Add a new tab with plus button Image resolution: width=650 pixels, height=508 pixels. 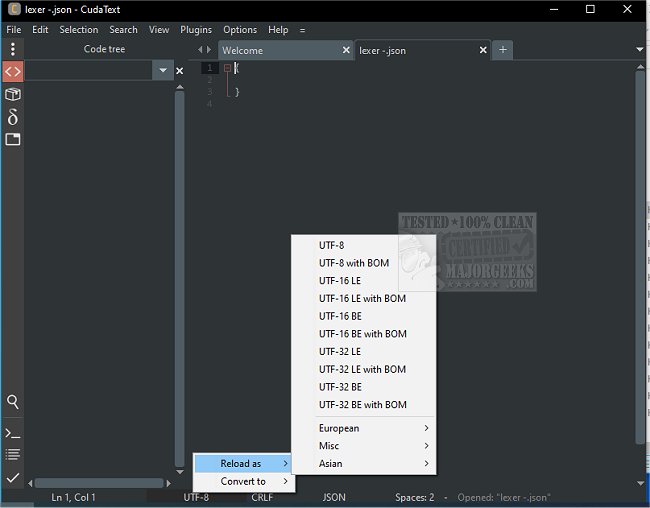(x=503, y=50)
